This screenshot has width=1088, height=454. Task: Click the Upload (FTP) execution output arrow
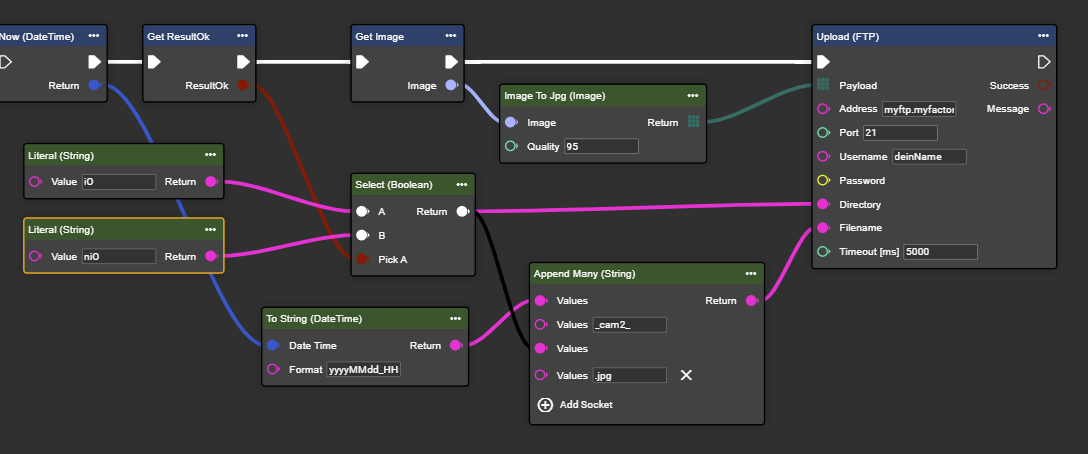(1044, 62)
